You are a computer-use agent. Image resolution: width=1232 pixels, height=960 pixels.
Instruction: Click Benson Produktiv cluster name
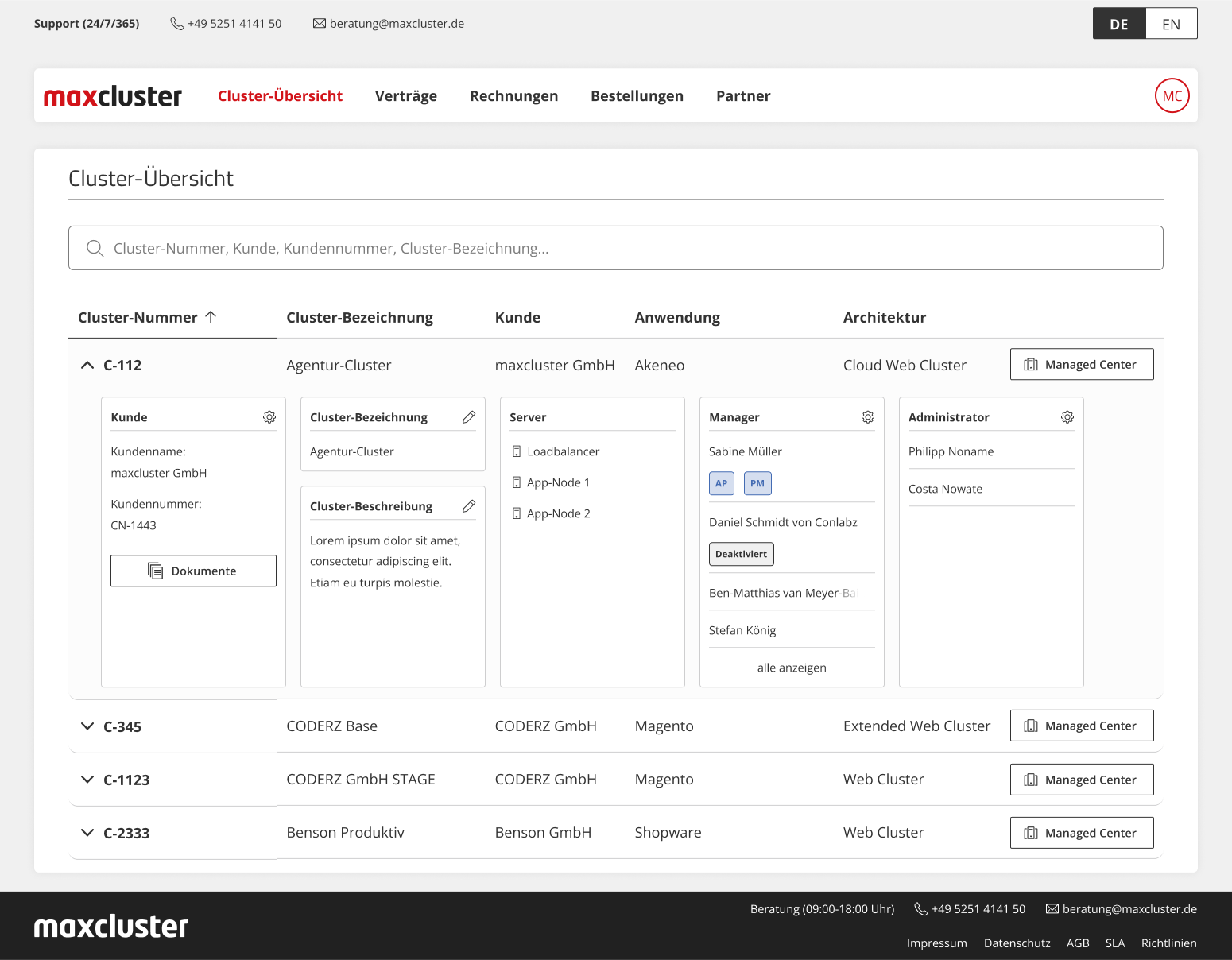click(345, 833)
